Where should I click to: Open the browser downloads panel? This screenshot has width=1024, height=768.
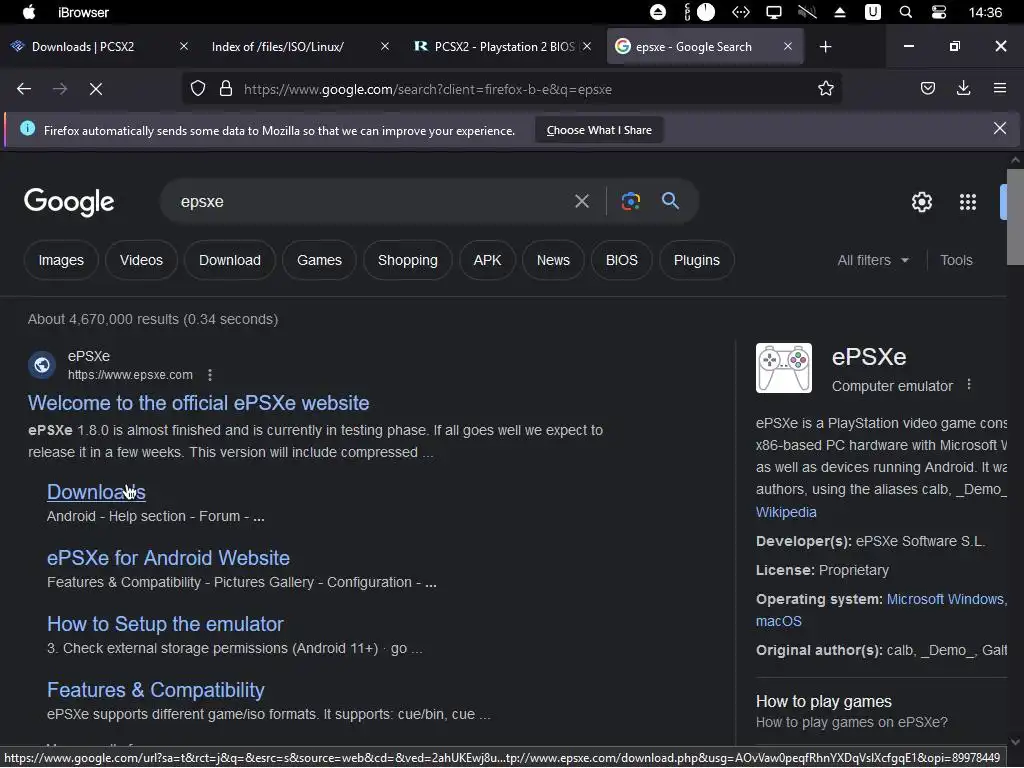click(x=963, y=89)
